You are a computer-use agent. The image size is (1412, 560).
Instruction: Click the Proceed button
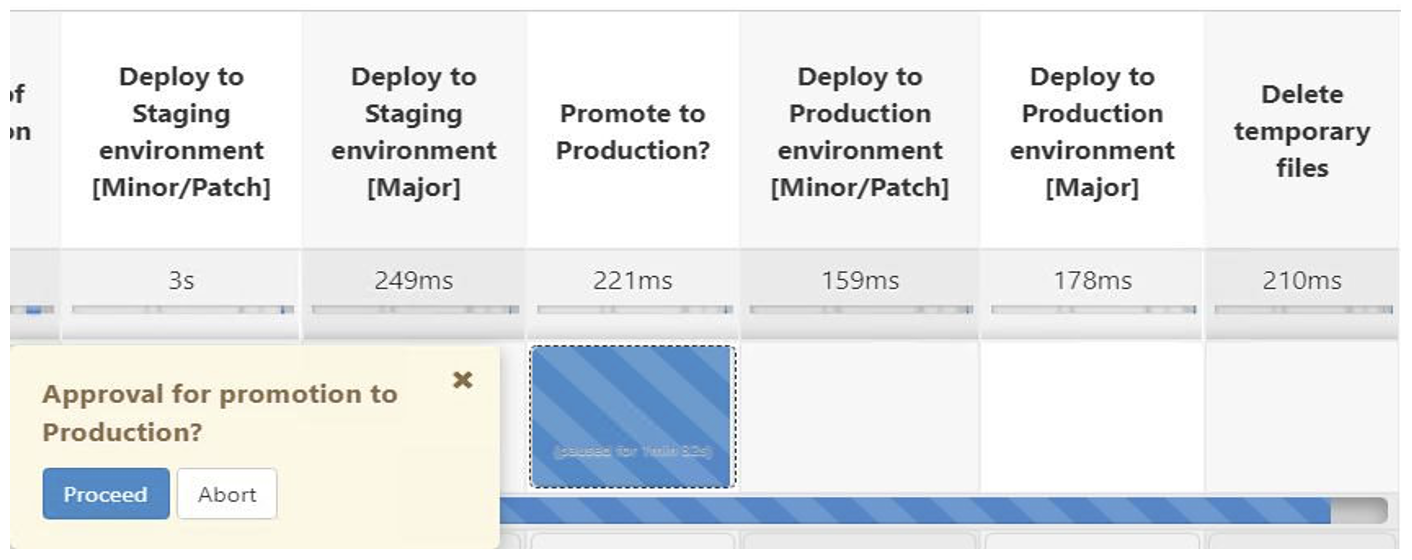[x=106, y=494]
